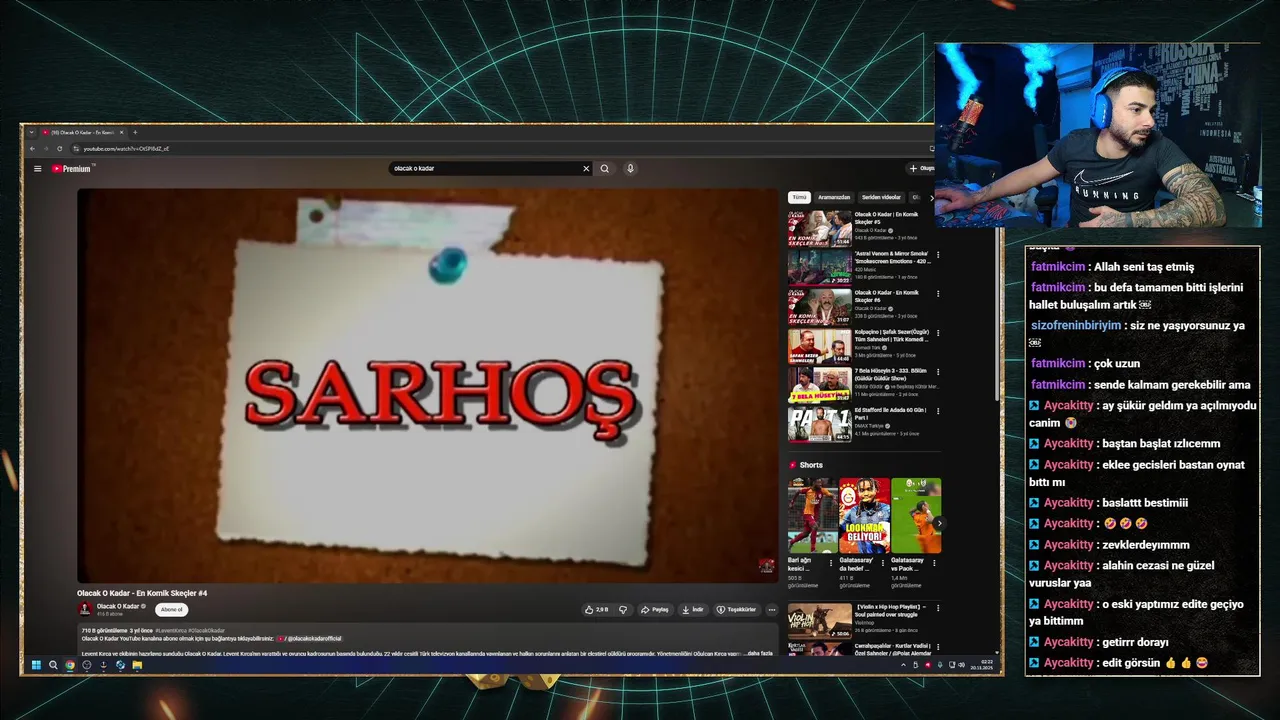Click the Paylaş share button
The width and height of the screenshot is (1280, 720).
pos(655,609)
